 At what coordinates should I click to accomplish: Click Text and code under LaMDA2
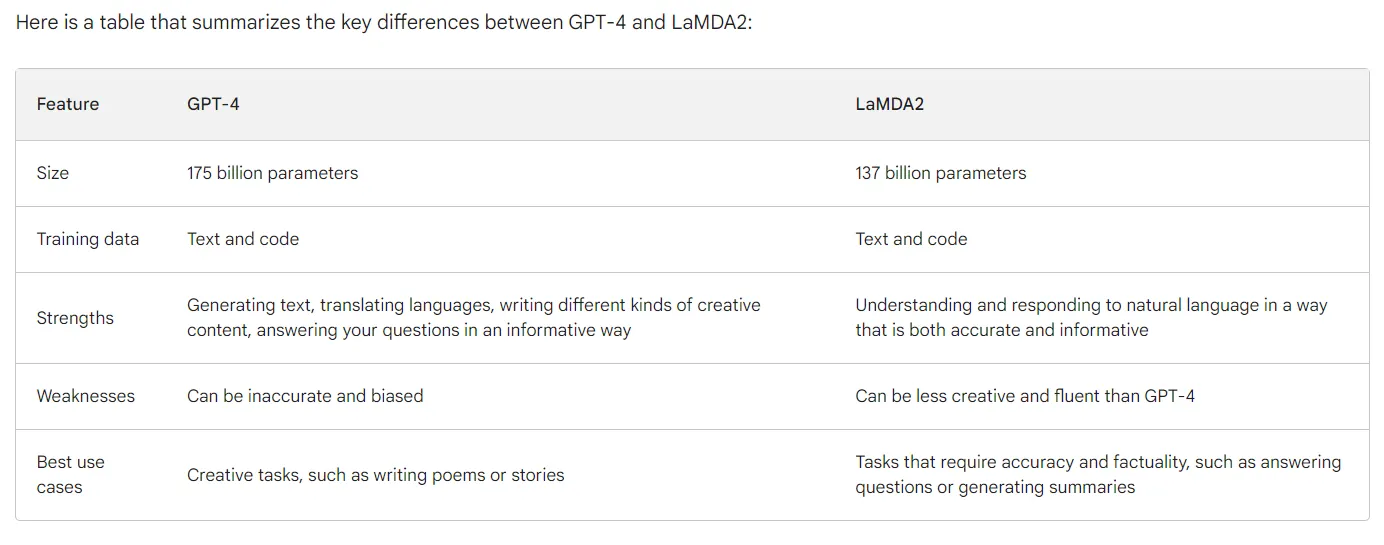tap(912, 239)
